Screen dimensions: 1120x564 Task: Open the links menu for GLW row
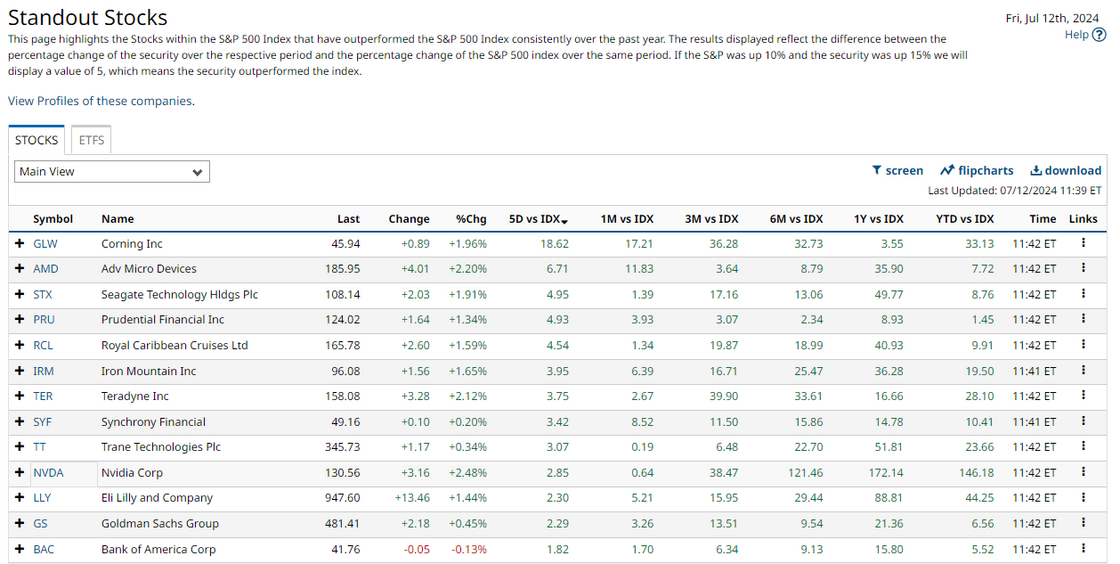(x=1083, y=243)
